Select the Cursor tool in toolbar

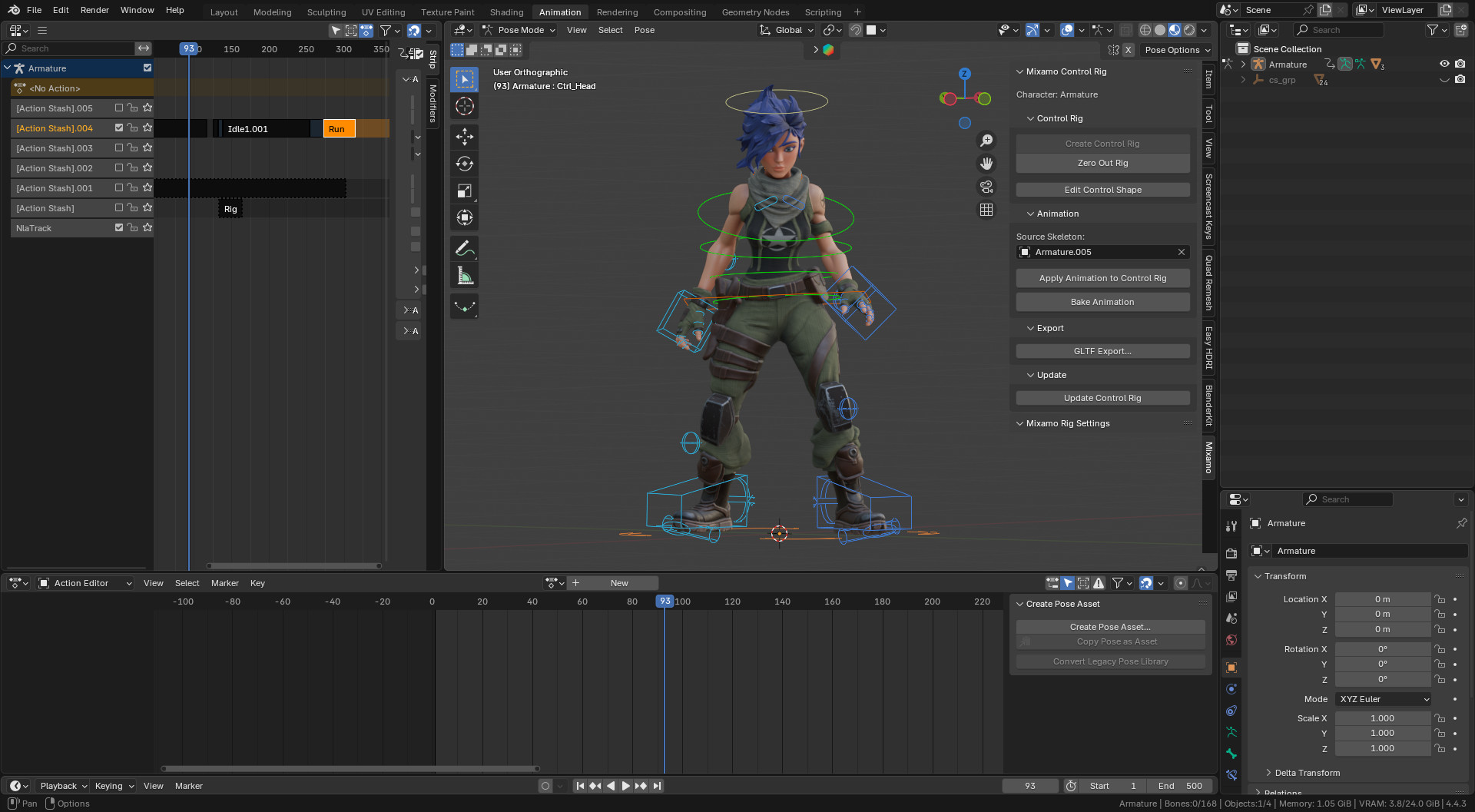click(464, 106)
